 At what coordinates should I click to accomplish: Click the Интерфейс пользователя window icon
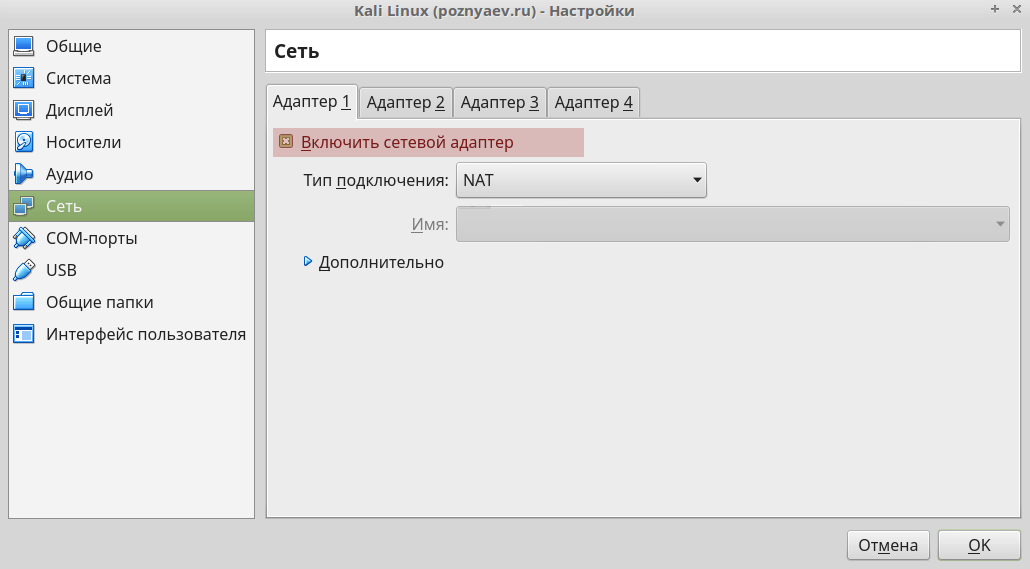[24, 335]
